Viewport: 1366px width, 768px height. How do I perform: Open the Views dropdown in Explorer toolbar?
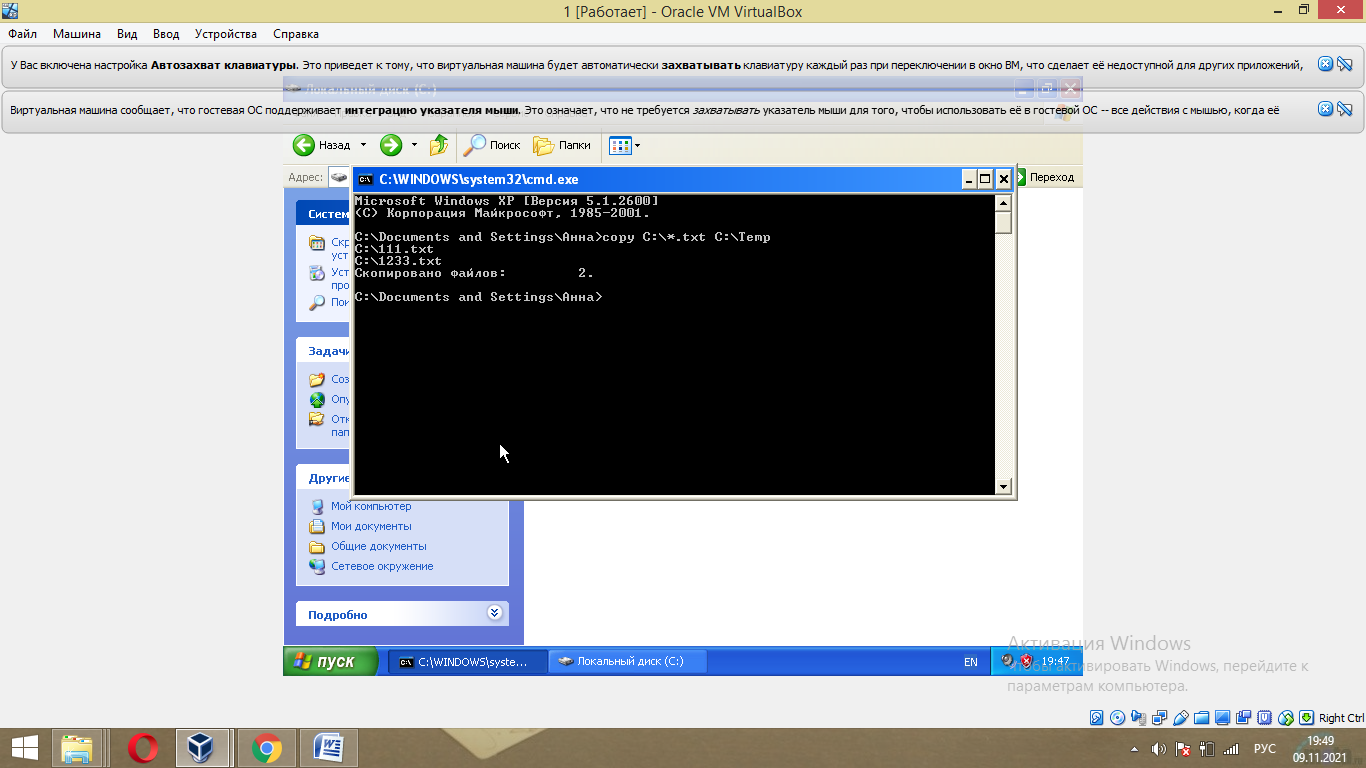[x=625, y=145]
